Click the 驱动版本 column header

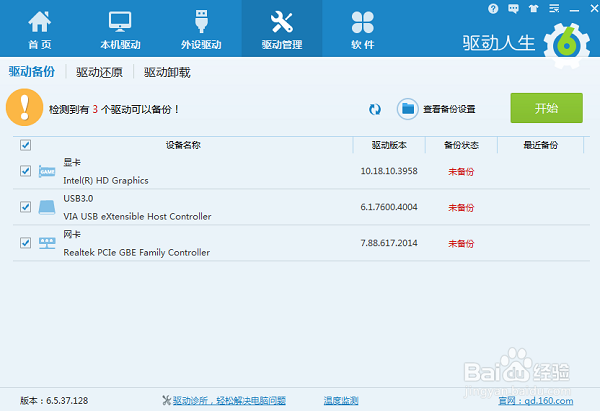click(x=389, y=145)
